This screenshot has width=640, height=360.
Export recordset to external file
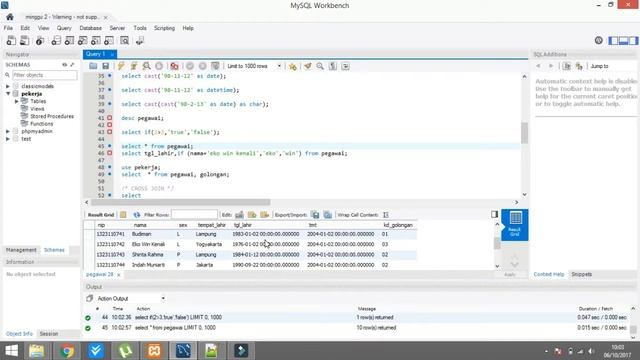pyautogui.click(x=315, y=215)
